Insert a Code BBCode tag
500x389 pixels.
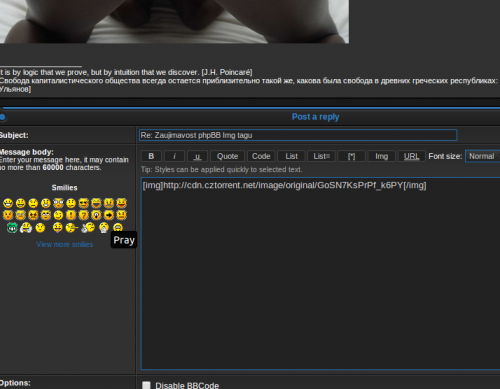[261, 156]
